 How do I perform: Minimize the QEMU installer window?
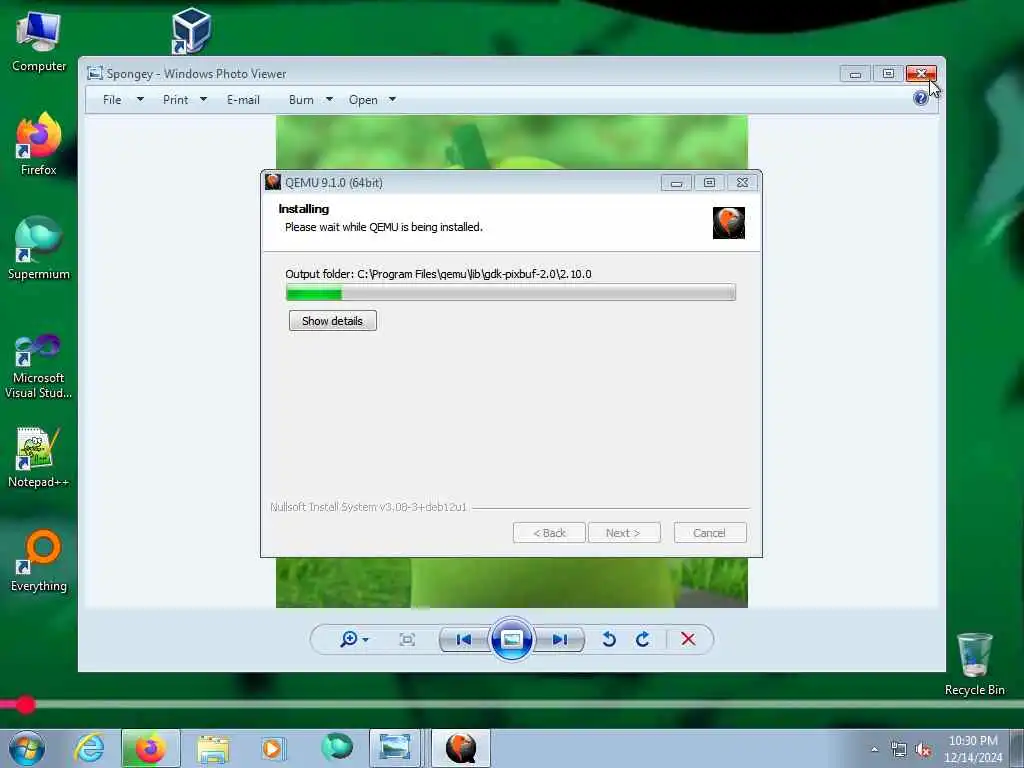pos(676,183)
